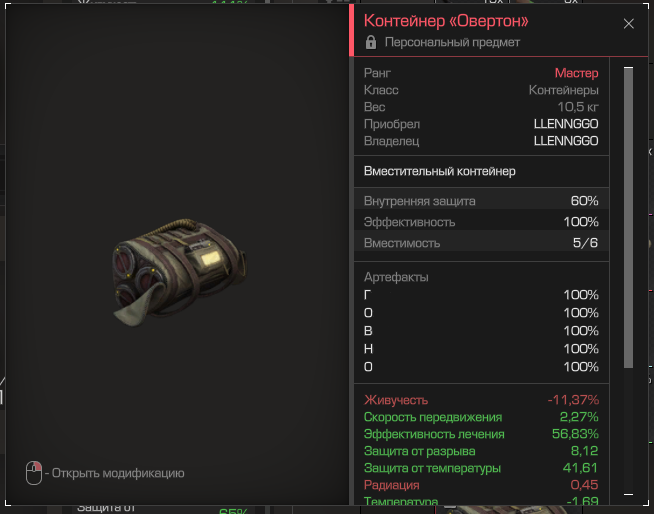Click the owner name next to Владелец

[566, 141]
